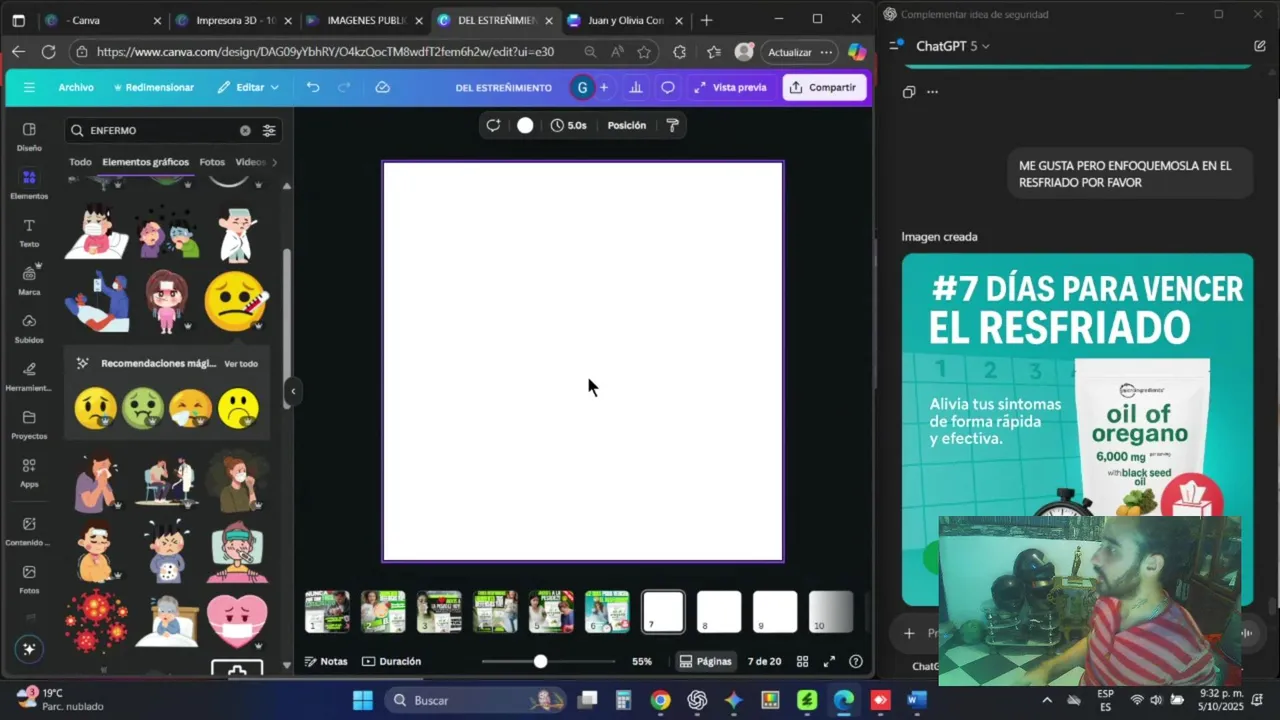Open the Editar dropdown
Viewport: 1280px width, 720px height.
[x=248, y=87]
